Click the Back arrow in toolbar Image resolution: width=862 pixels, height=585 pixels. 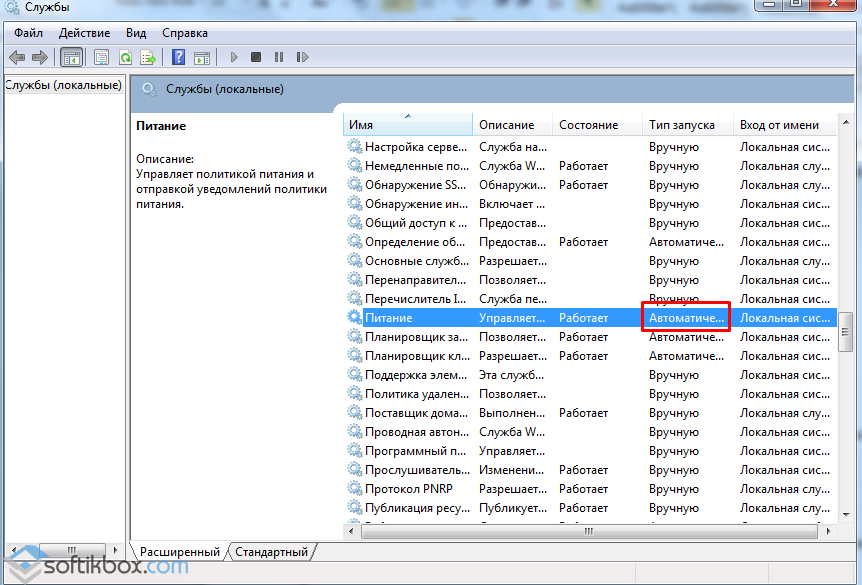click(17, 57)
